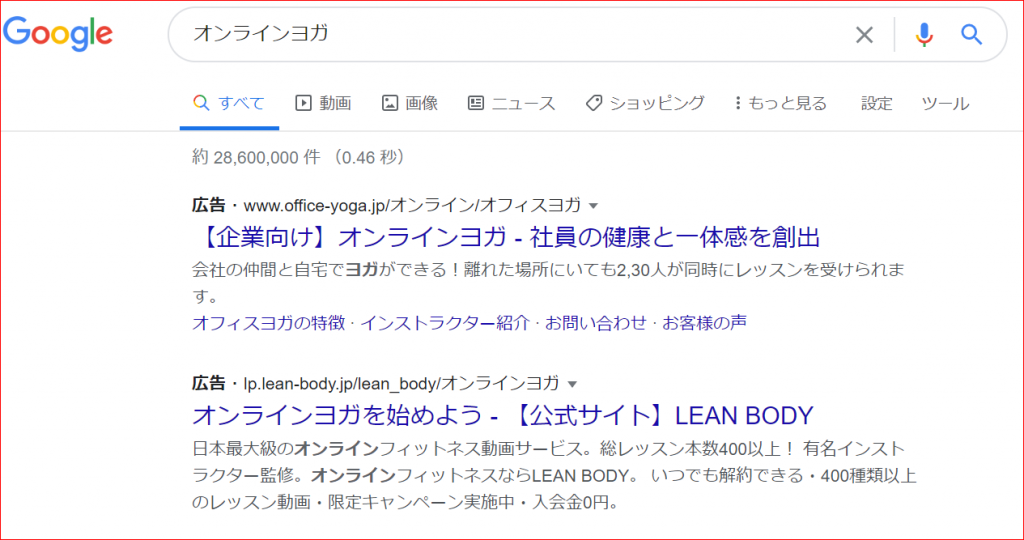Open the ニュース tab
This screenshot has height=540, width=1024.
[511, 103]
